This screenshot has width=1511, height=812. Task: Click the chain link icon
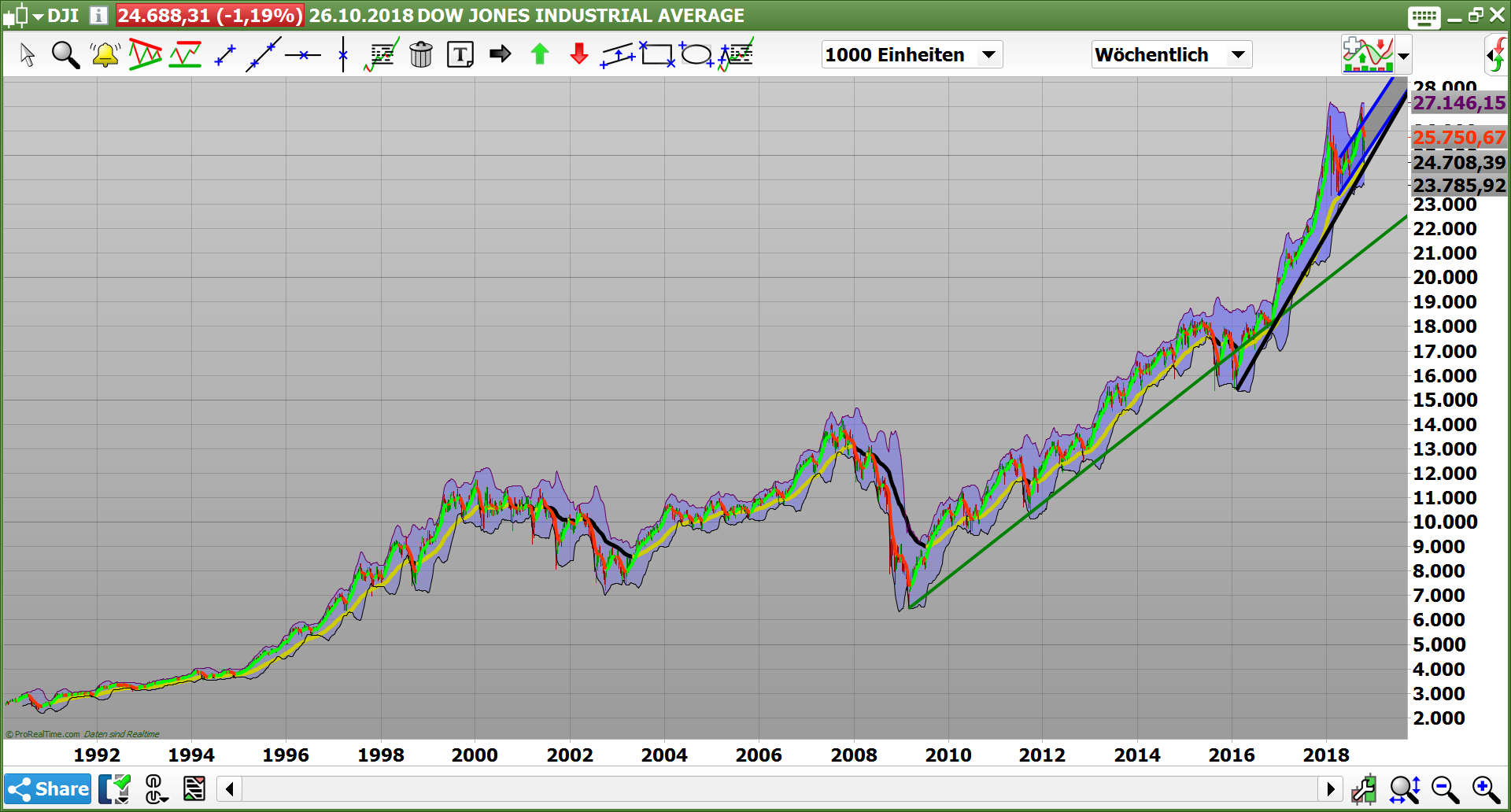pos(155,788)
